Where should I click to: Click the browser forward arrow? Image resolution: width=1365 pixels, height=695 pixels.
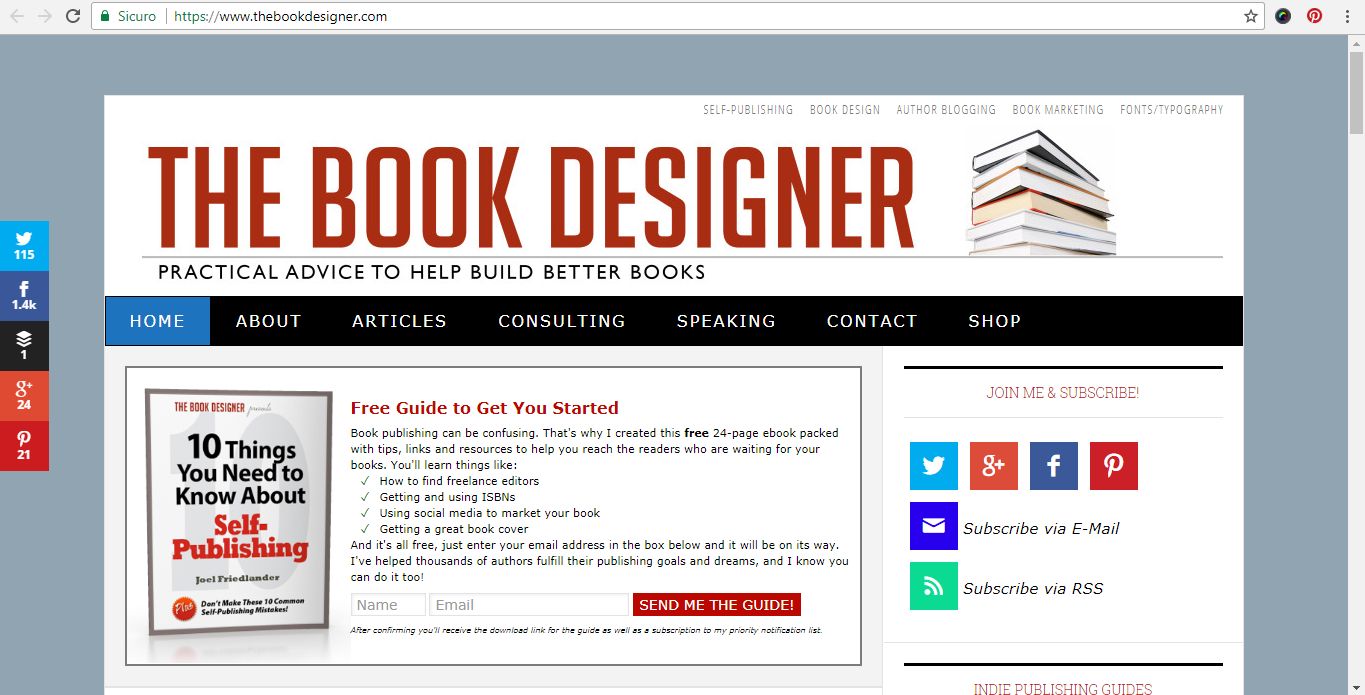pyautogui.click(x=45, y=16)
